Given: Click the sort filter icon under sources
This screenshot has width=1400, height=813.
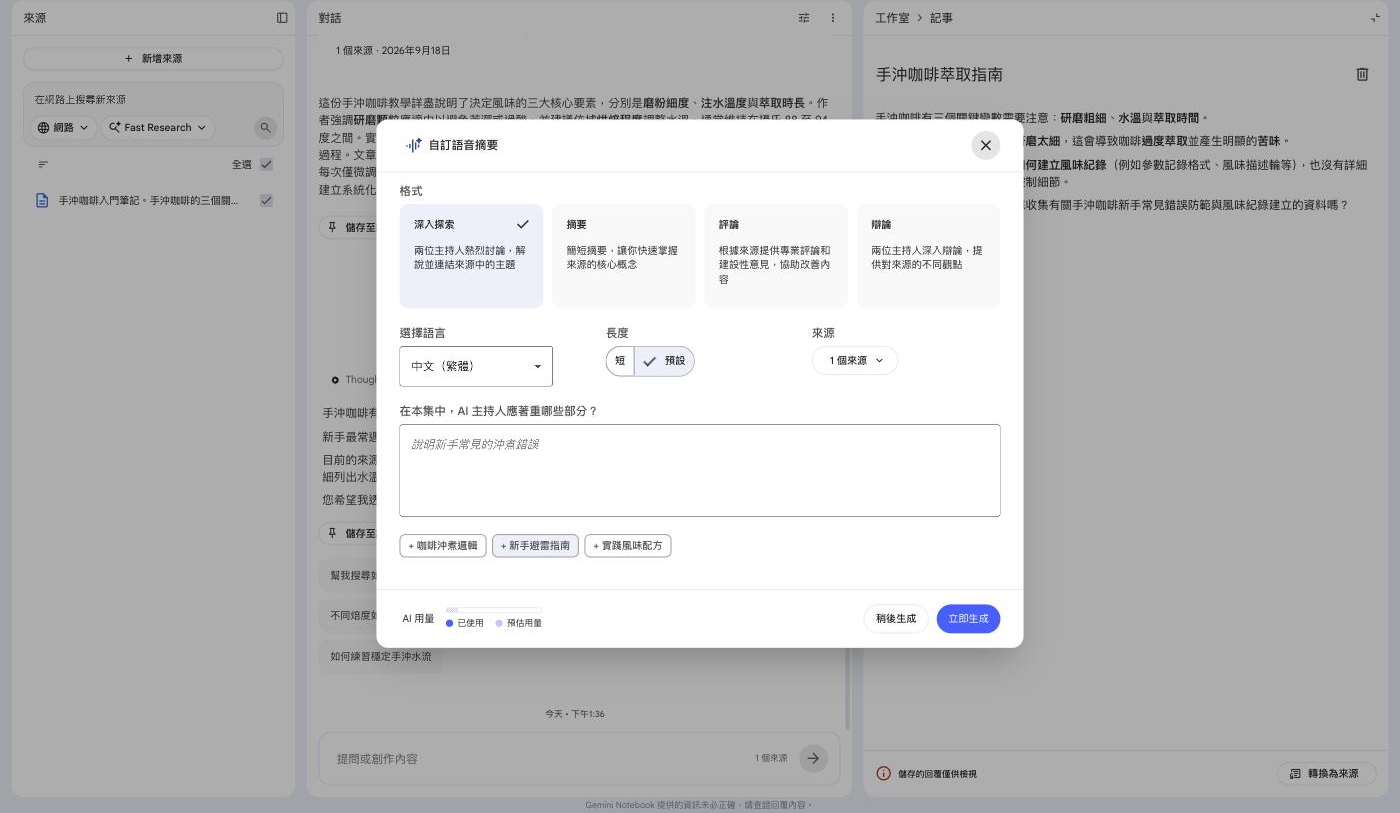Looking at the screenshot, I should click(x=43, y=164).
